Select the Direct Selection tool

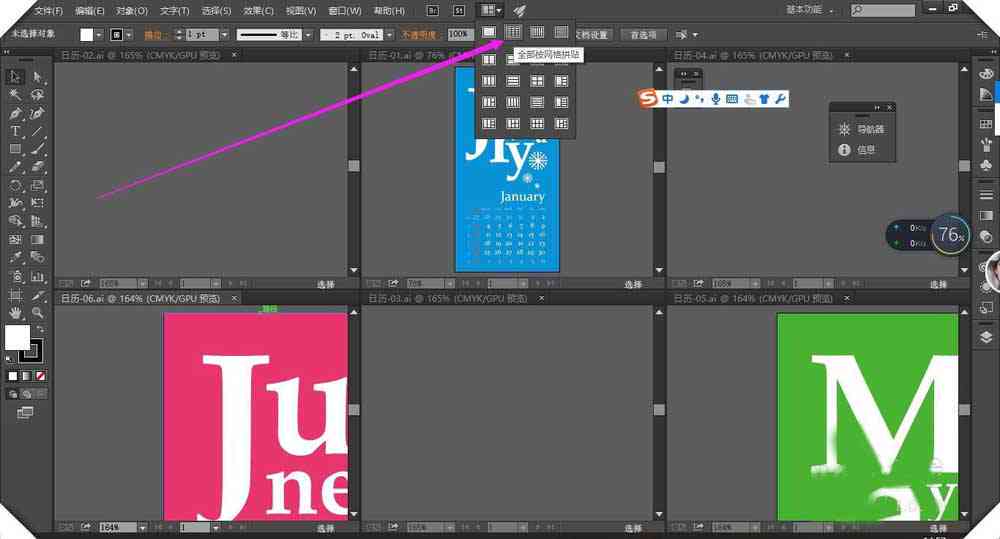[x=37, y=77]
